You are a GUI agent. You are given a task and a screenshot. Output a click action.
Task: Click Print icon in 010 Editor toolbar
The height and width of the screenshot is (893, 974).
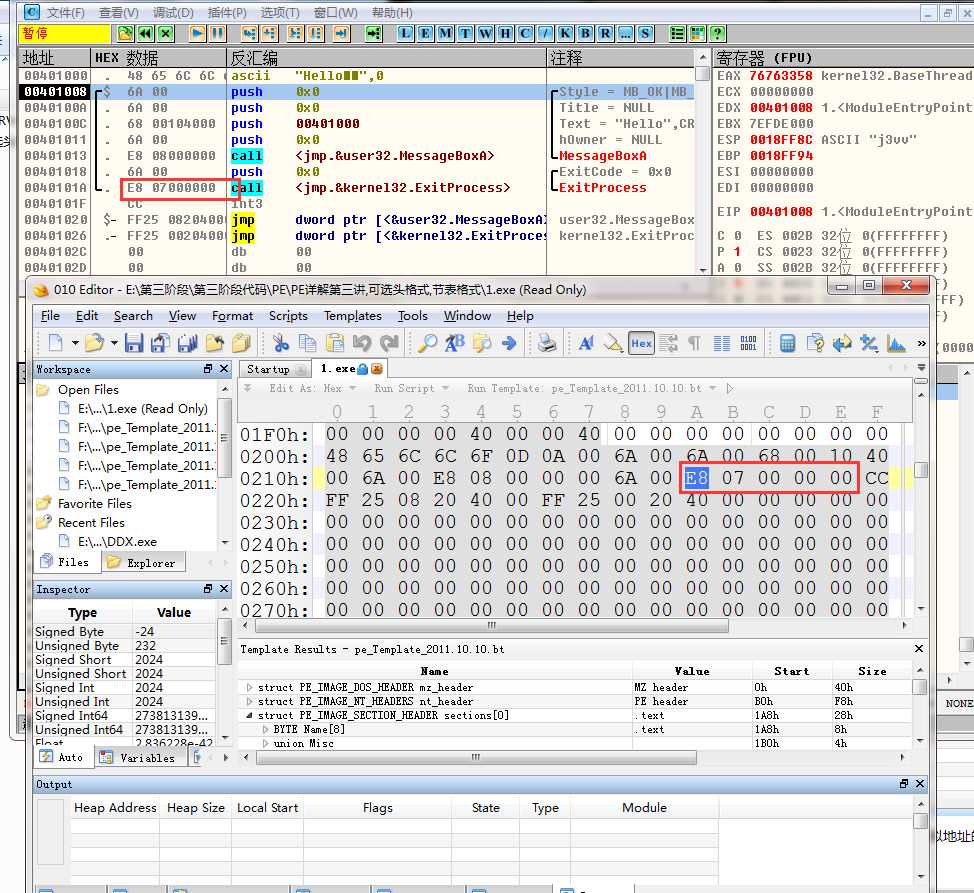(x=547, y=342)
